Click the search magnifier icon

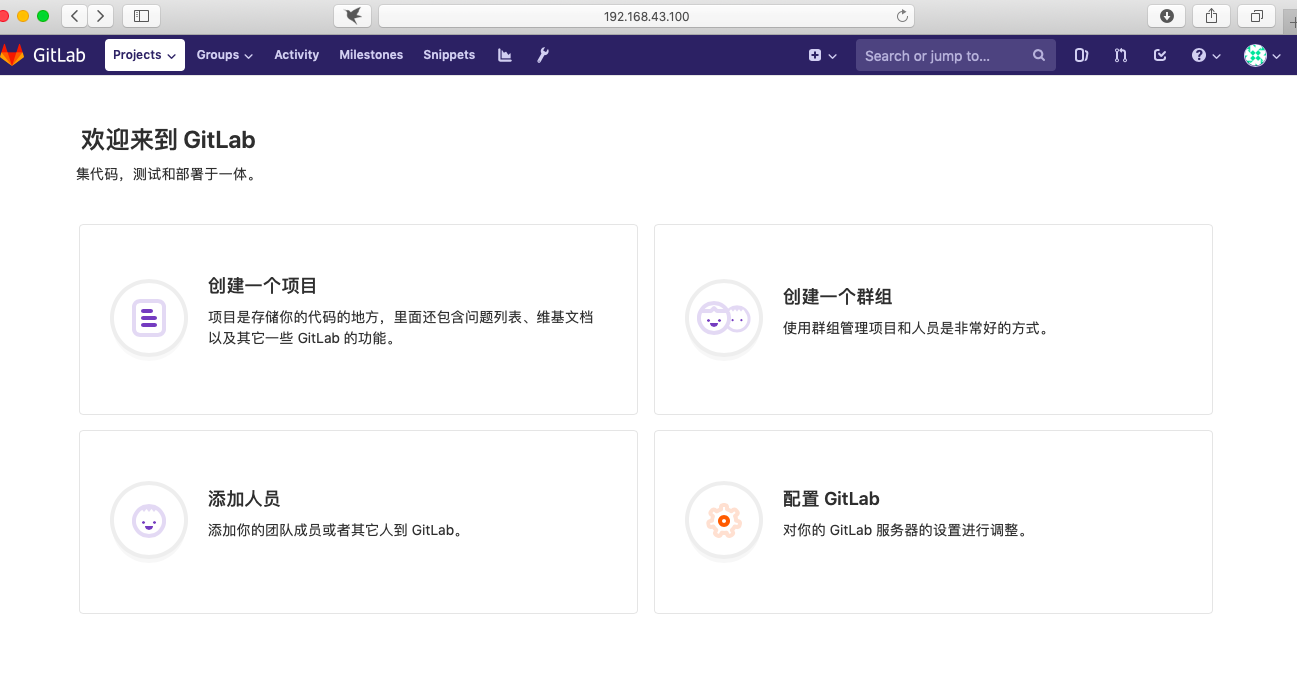[x=1039, y=56]
